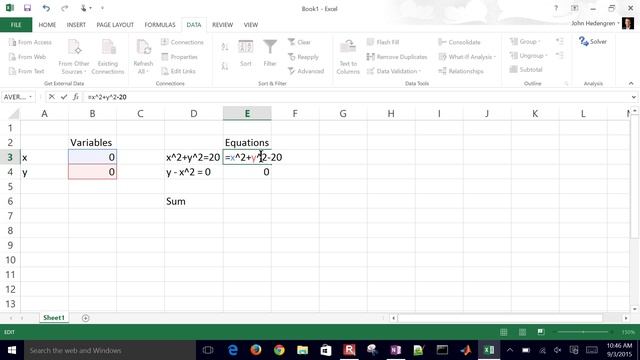Confirm the formula entry with checkmark icon

(64, 97)
